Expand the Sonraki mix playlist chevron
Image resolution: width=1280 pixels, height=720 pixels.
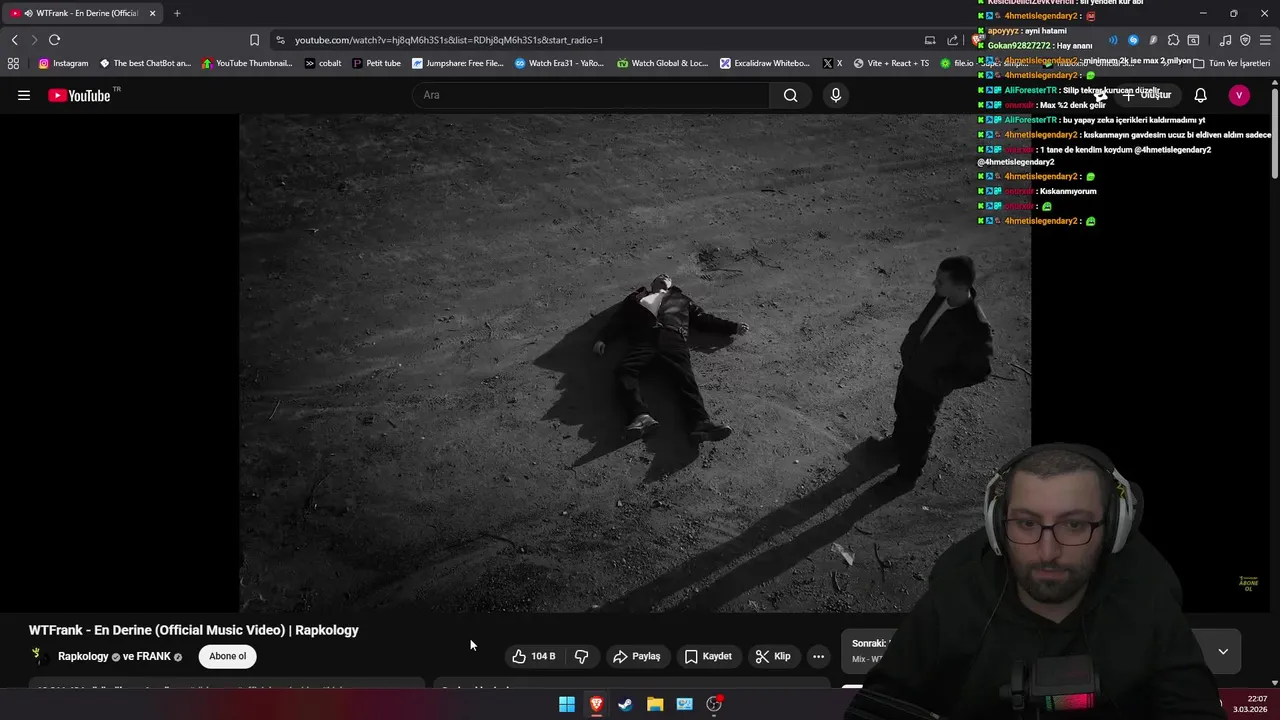1222,652
